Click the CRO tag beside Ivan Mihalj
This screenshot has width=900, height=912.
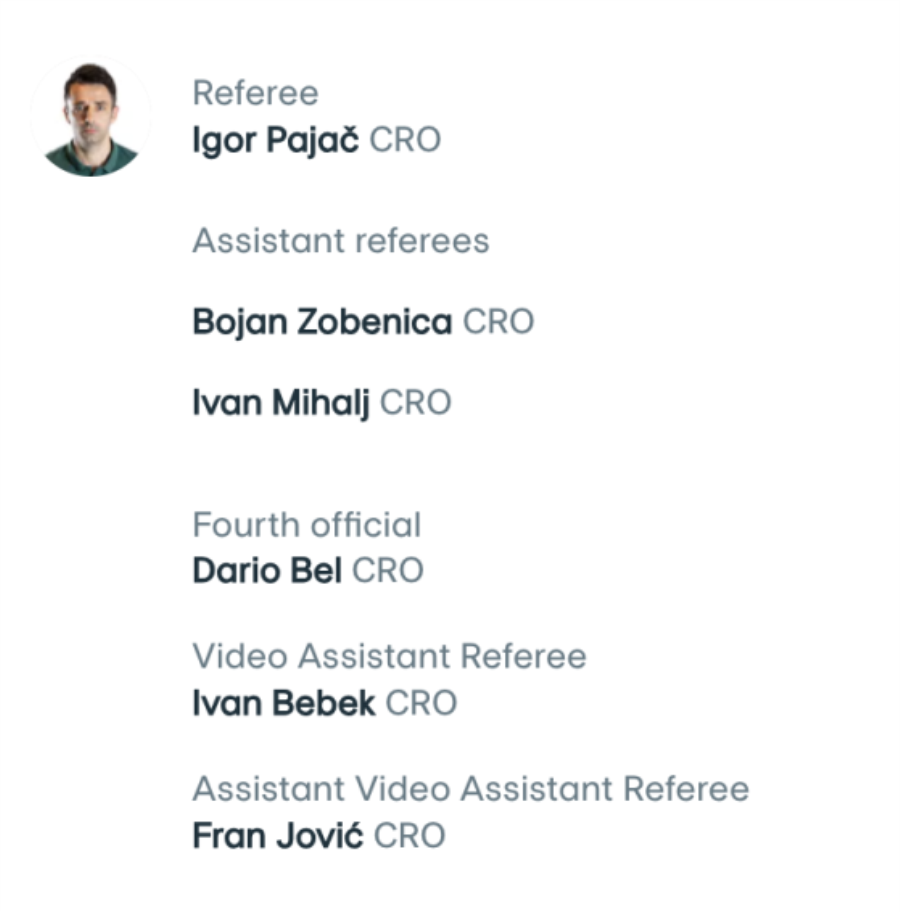pos(416,403)
